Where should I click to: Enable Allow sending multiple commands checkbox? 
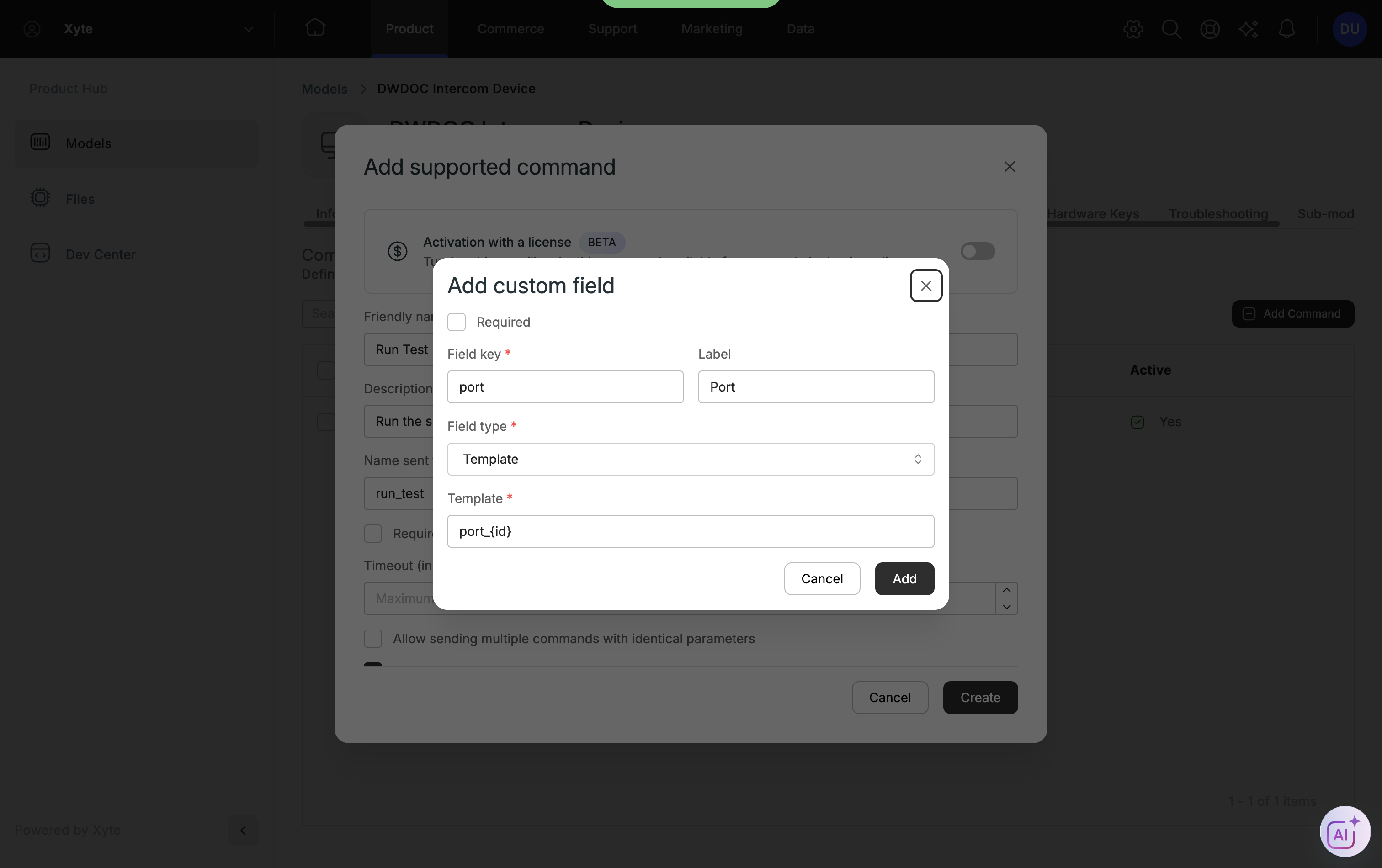373,639
